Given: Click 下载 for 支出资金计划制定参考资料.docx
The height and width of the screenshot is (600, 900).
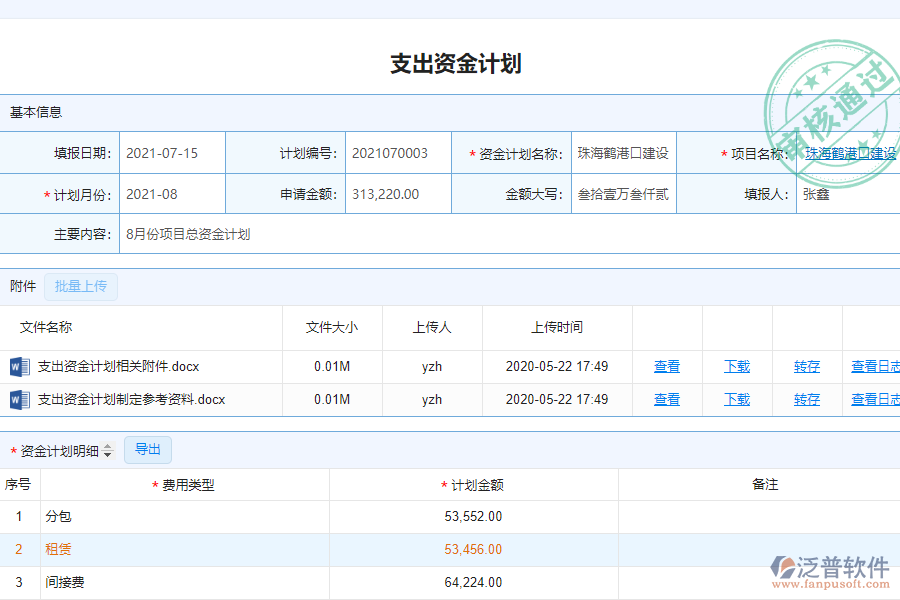Looking at the screenshot, I should [736, 399].
